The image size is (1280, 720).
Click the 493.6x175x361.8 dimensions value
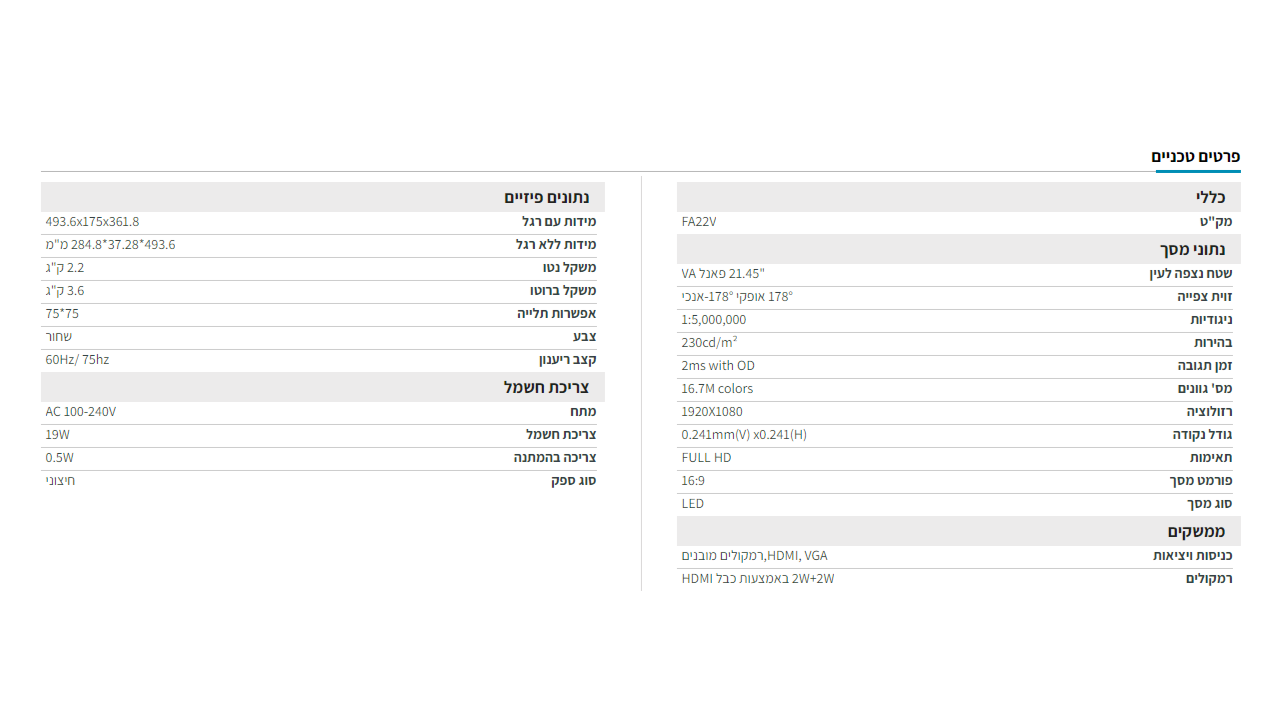[x=92, y=222]
